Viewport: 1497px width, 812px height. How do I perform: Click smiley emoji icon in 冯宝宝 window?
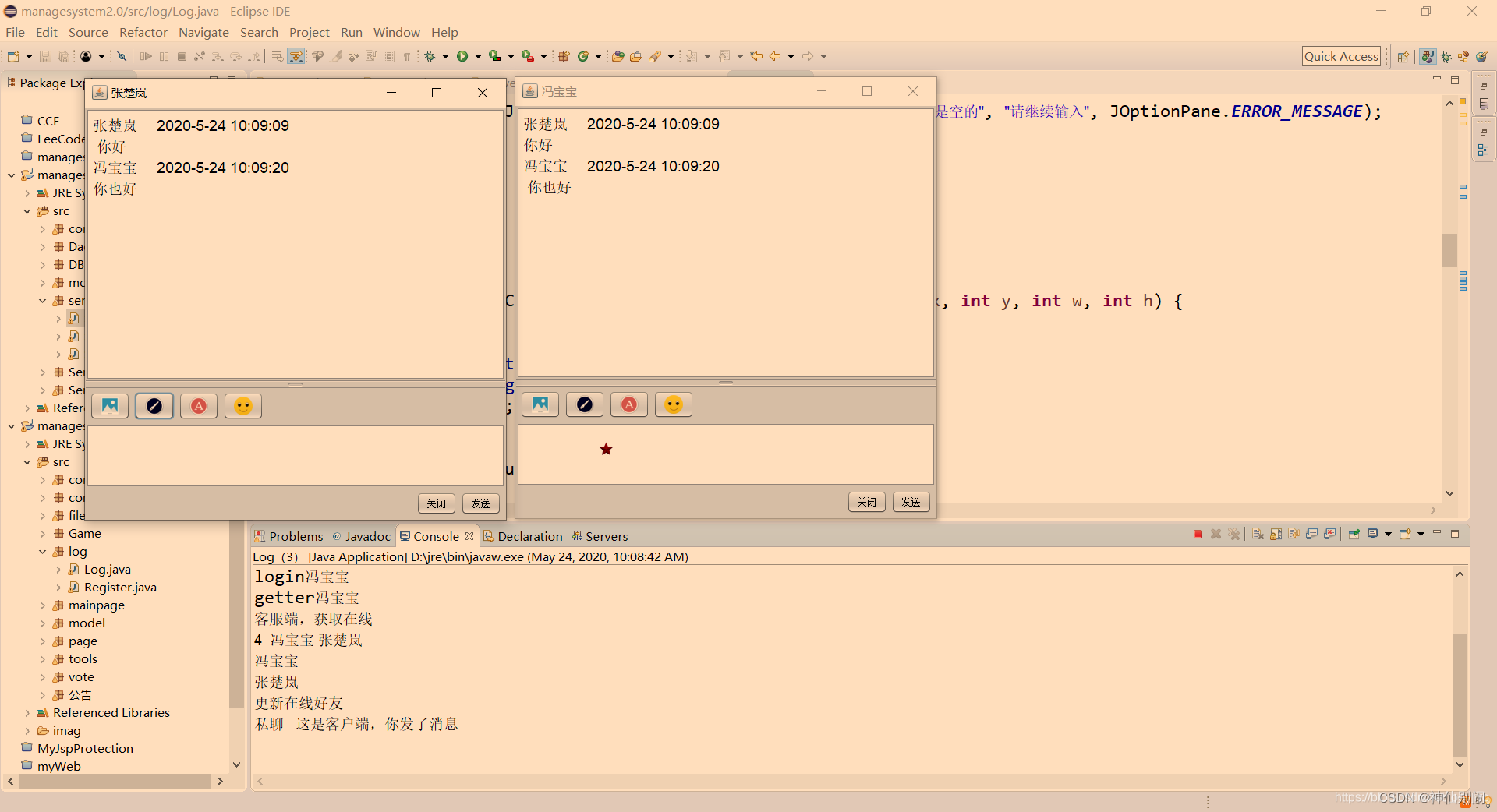(674, 404)
